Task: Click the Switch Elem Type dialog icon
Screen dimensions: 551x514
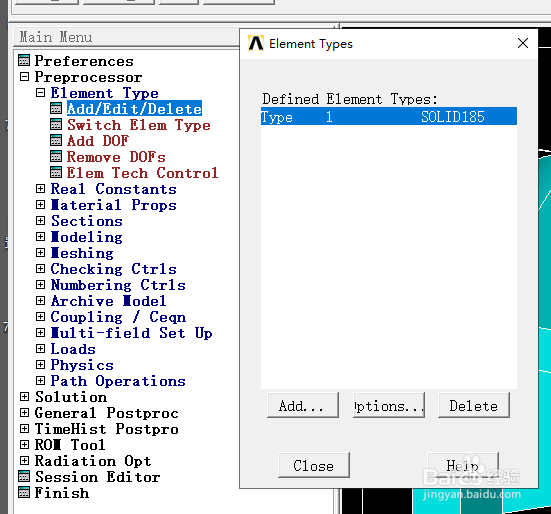Action: 56,124
